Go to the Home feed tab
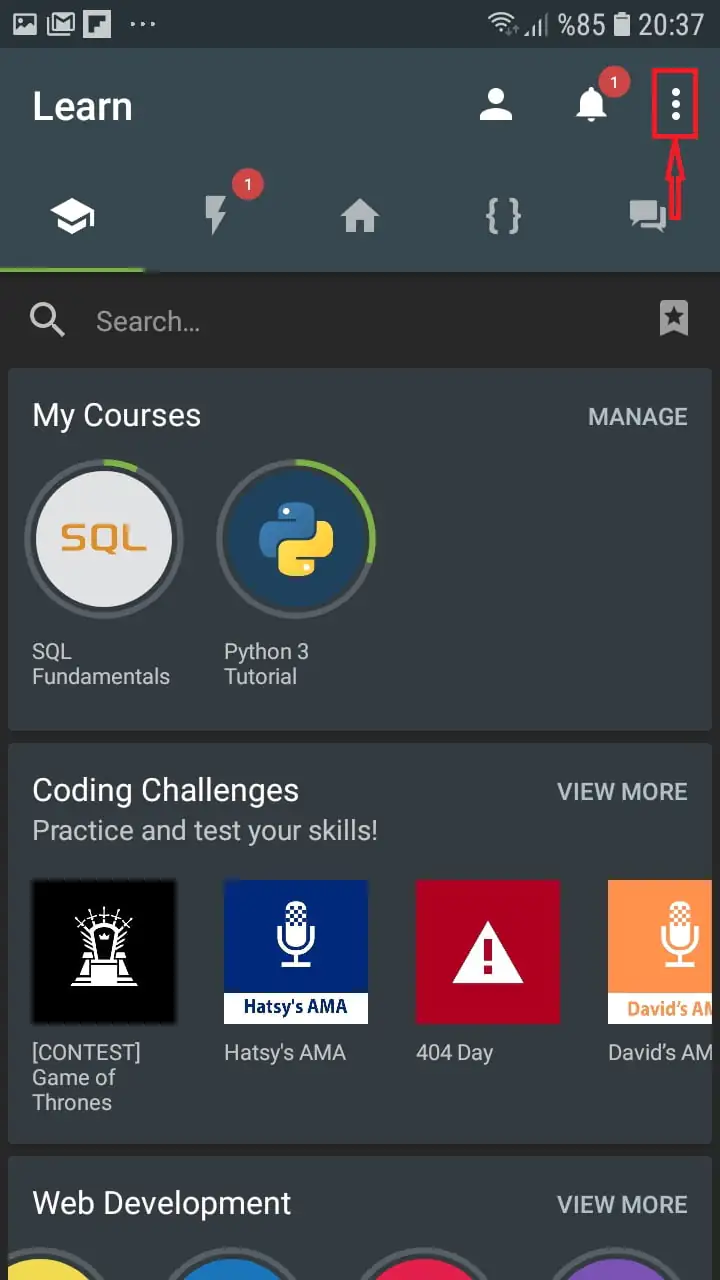The image size is (720, 1280). (360, 216)
